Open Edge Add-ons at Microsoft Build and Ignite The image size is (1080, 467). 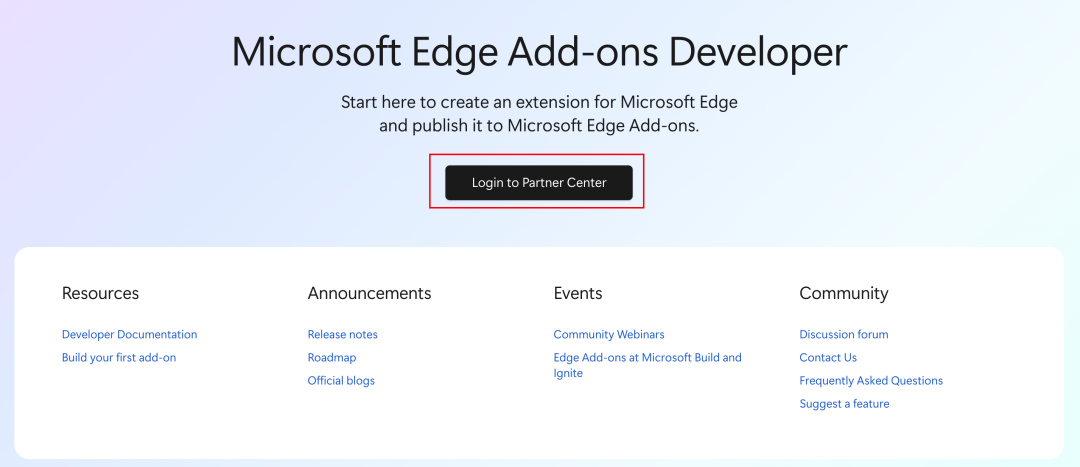(x=647, y=358)
